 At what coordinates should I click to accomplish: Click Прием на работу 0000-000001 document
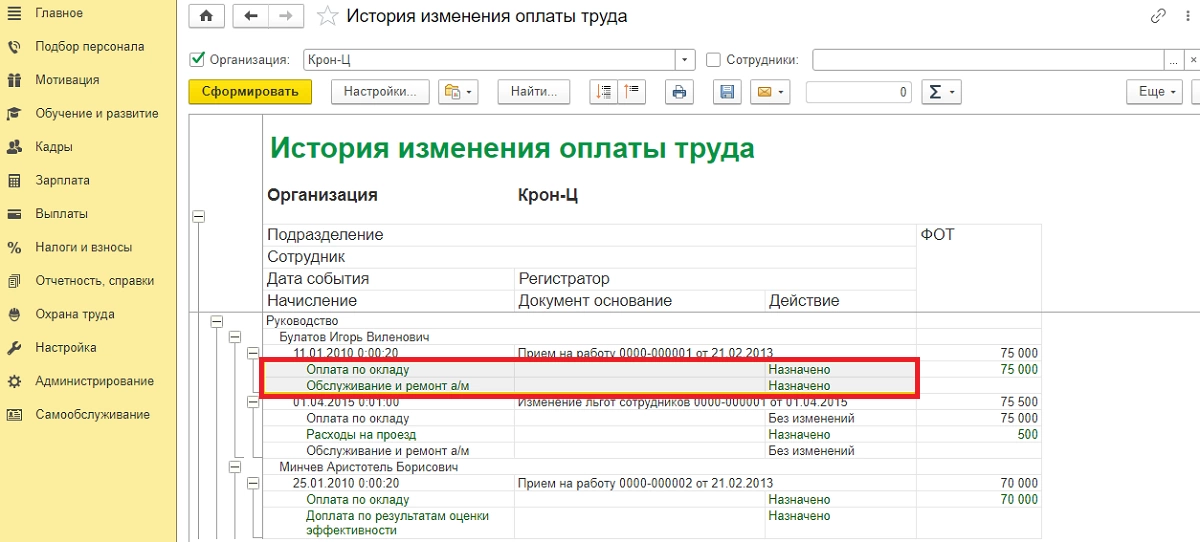645,353
